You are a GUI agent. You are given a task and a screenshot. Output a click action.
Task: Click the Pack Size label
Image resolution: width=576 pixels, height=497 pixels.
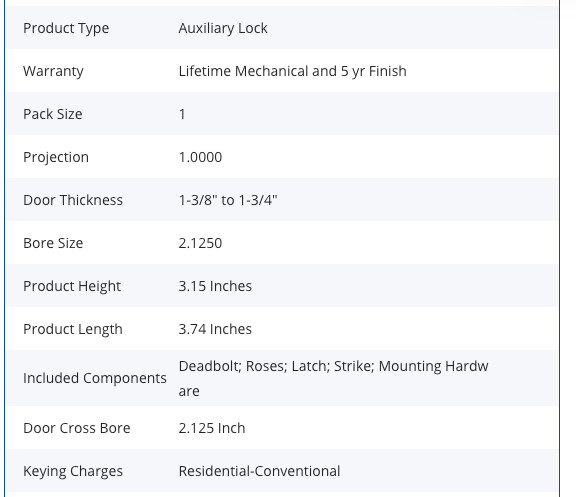[x=53, y=114]
